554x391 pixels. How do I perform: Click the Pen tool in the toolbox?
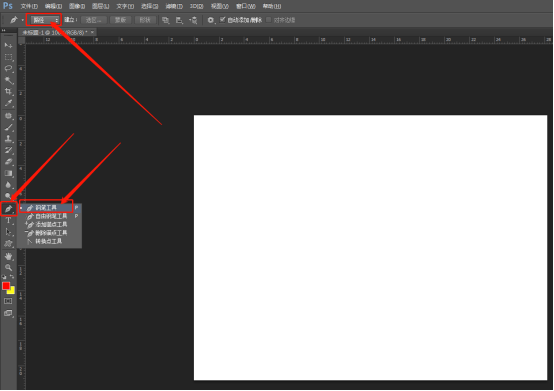click(8, 209)
